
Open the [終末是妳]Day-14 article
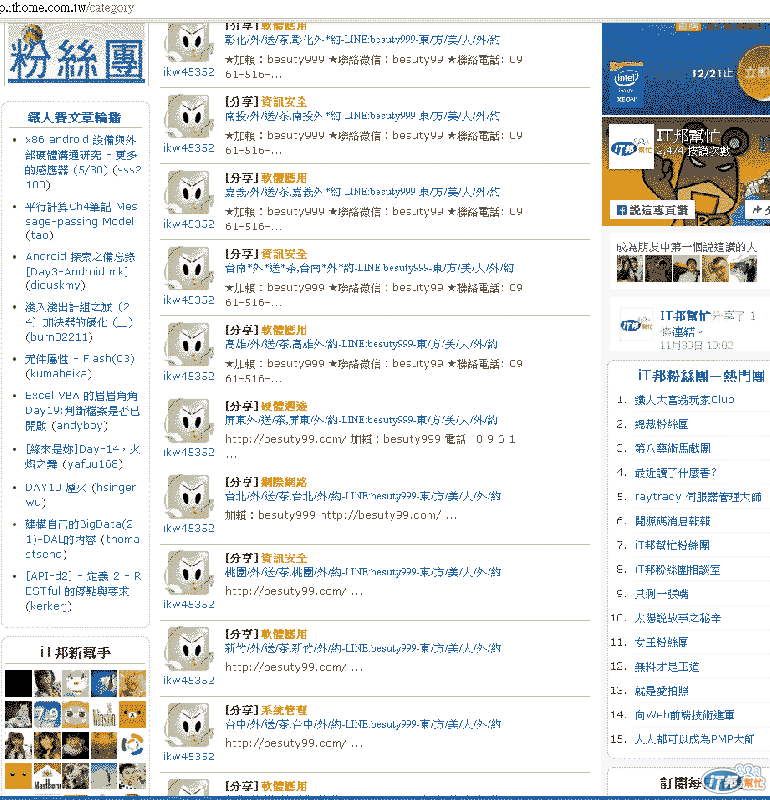[x=82, y=457]
